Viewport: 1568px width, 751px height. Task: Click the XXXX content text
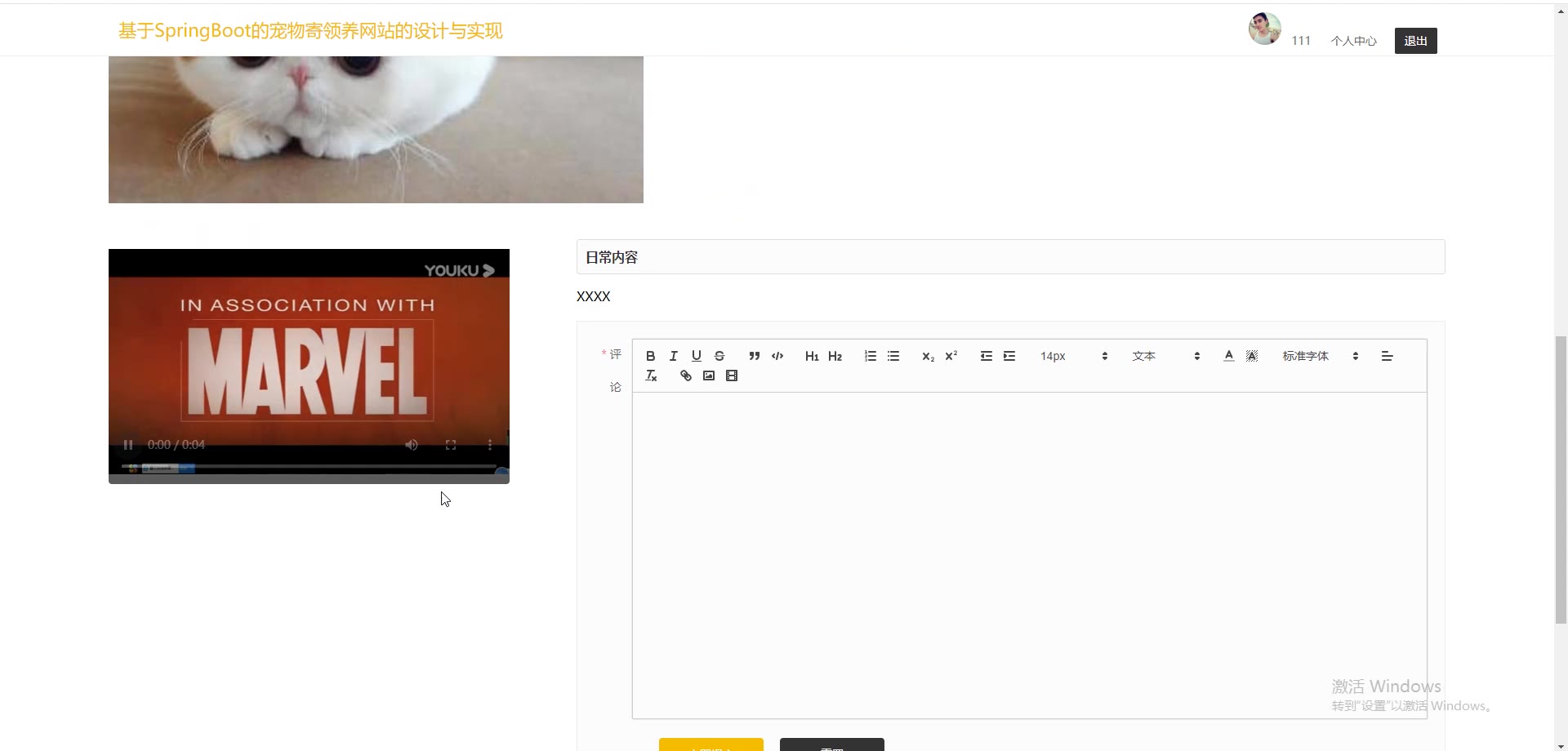click(594, 296)
